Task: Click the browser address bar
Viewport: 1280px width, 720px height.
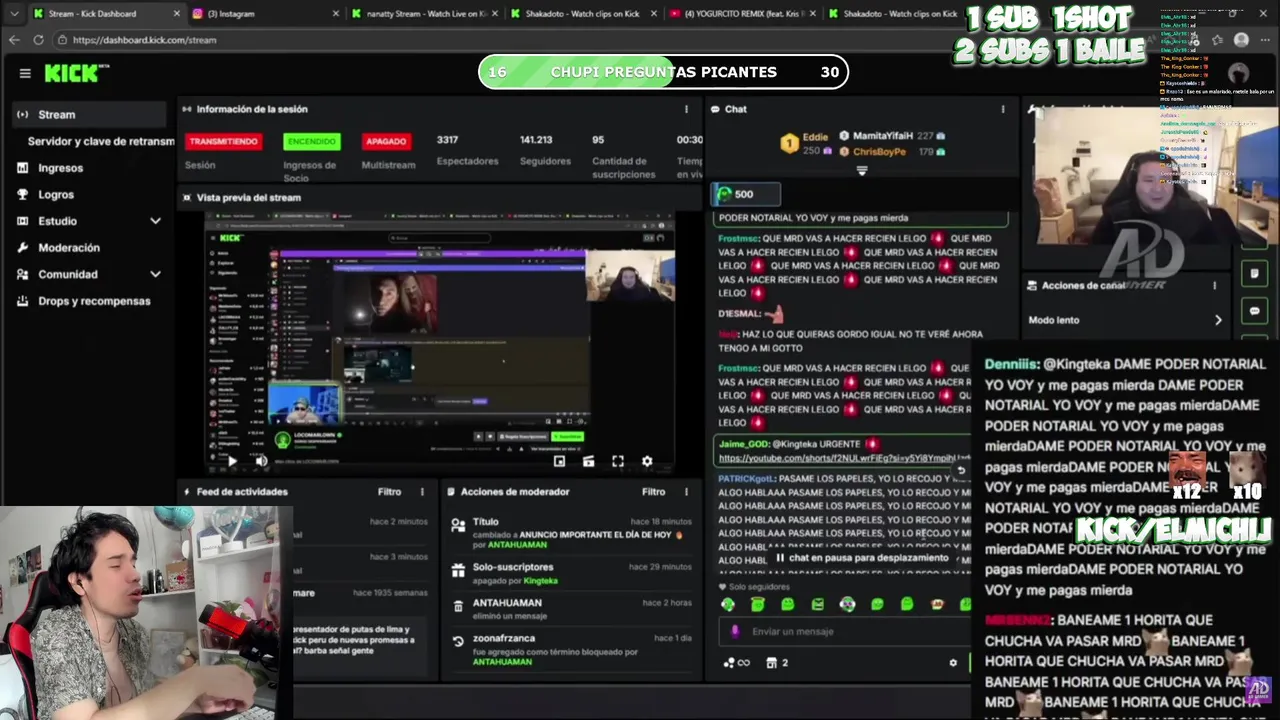Action: click(x=600, y=39)
